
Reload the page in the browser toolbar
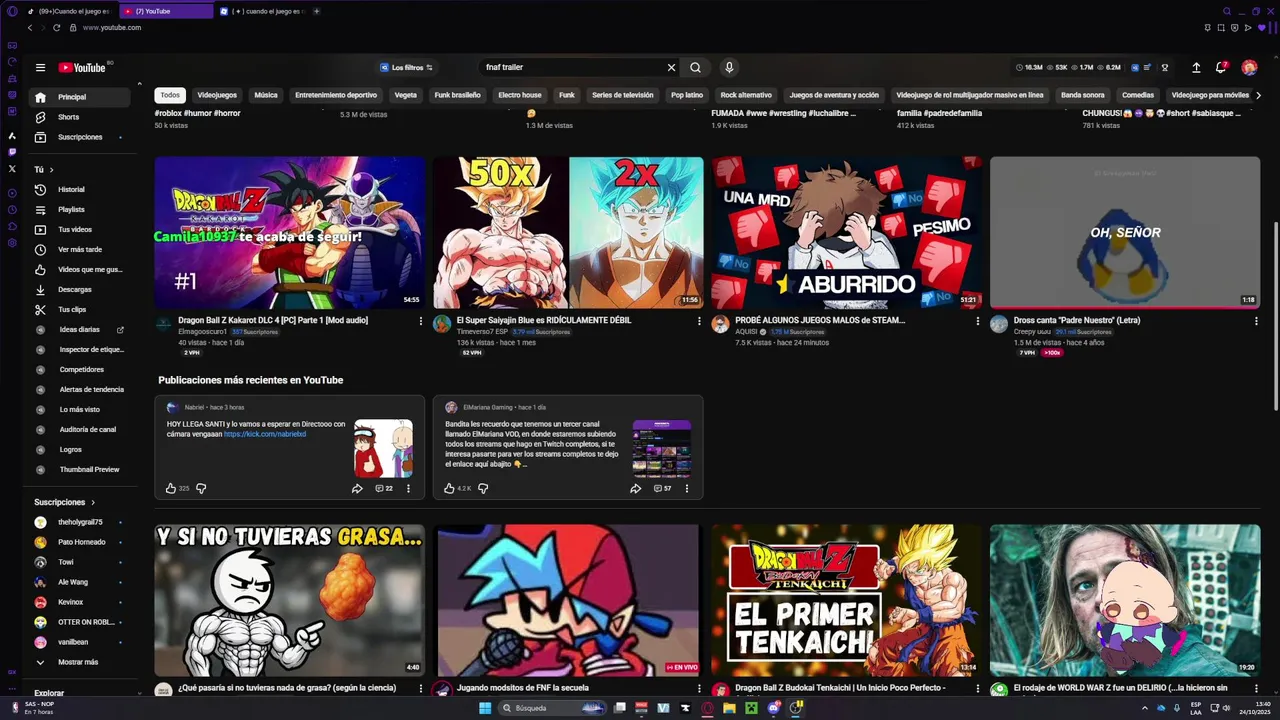click(57, 28)
